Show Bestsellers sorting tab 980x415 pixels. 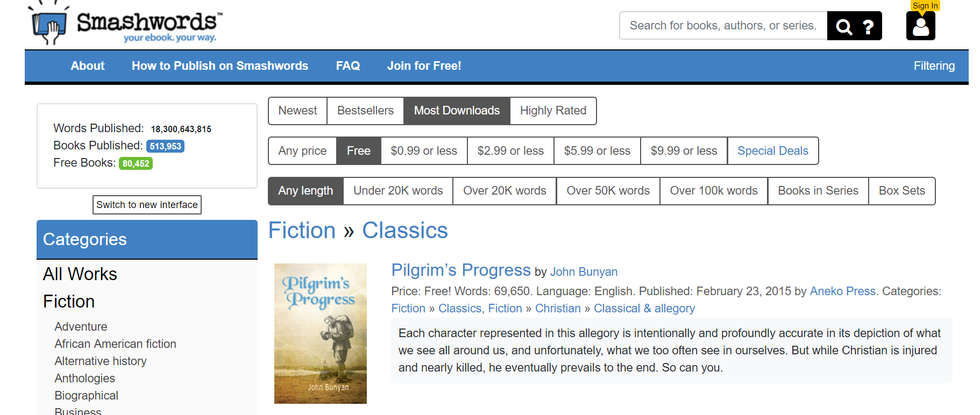[365, 111]
